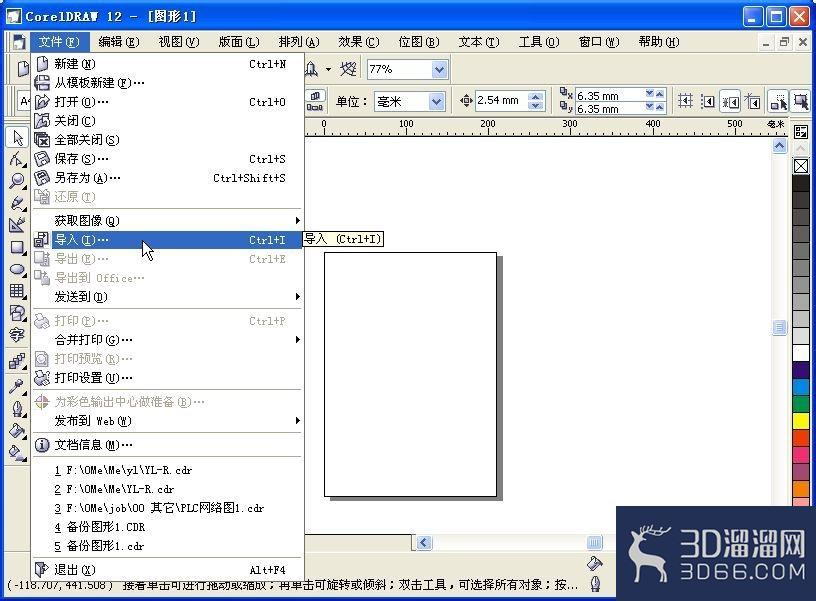Open the 77% zoom level dropdown
Viewport: 816px width, 601px height.
point(439,69)
